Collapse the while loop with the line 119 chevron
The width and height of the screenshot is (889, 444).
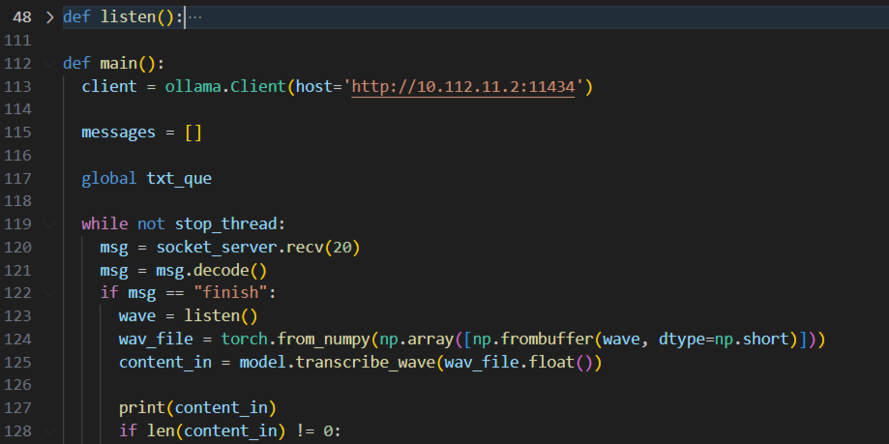[x=50, y=223]
